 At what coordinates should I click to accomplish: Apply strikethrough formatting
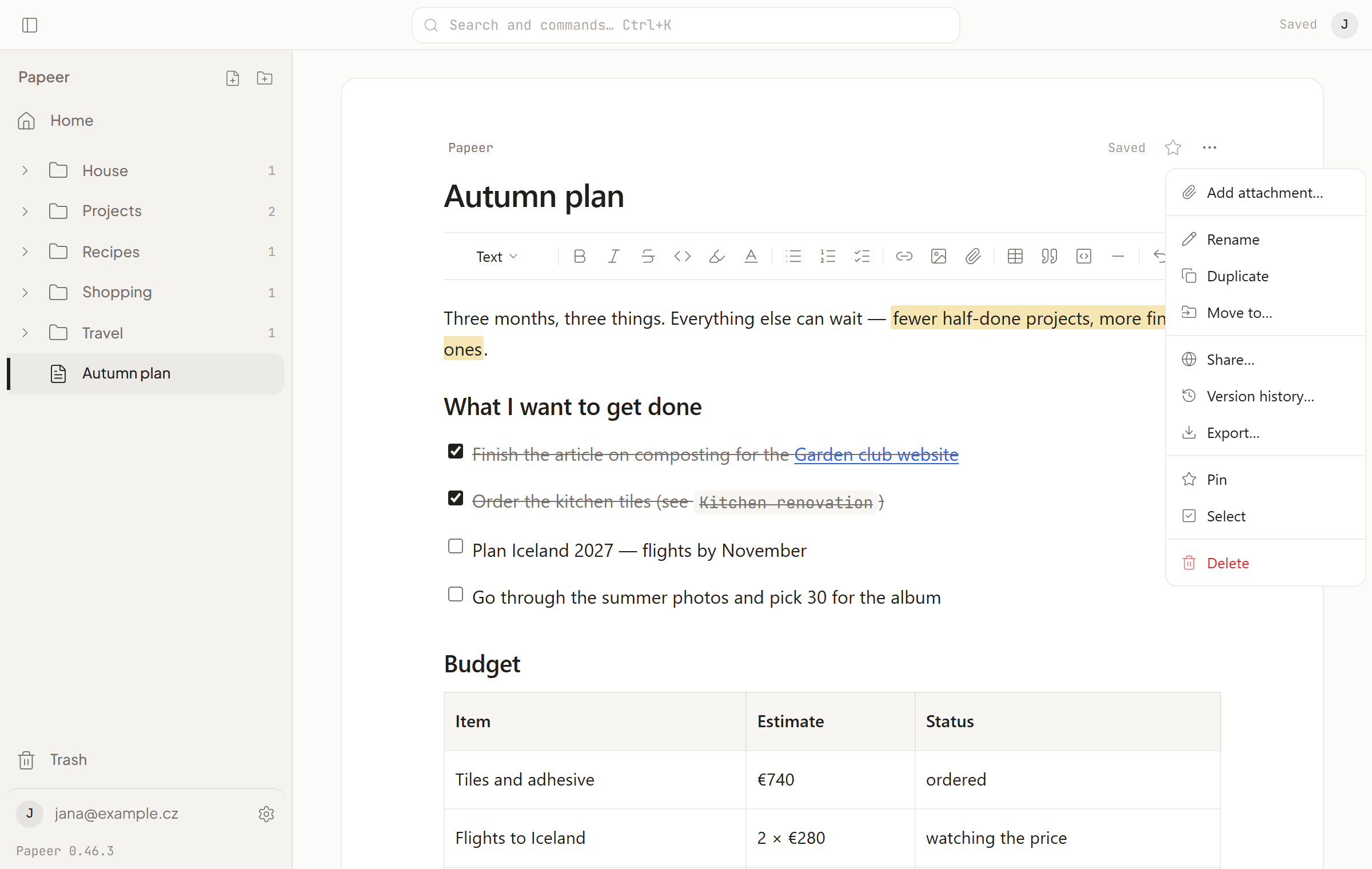point(648,256)
